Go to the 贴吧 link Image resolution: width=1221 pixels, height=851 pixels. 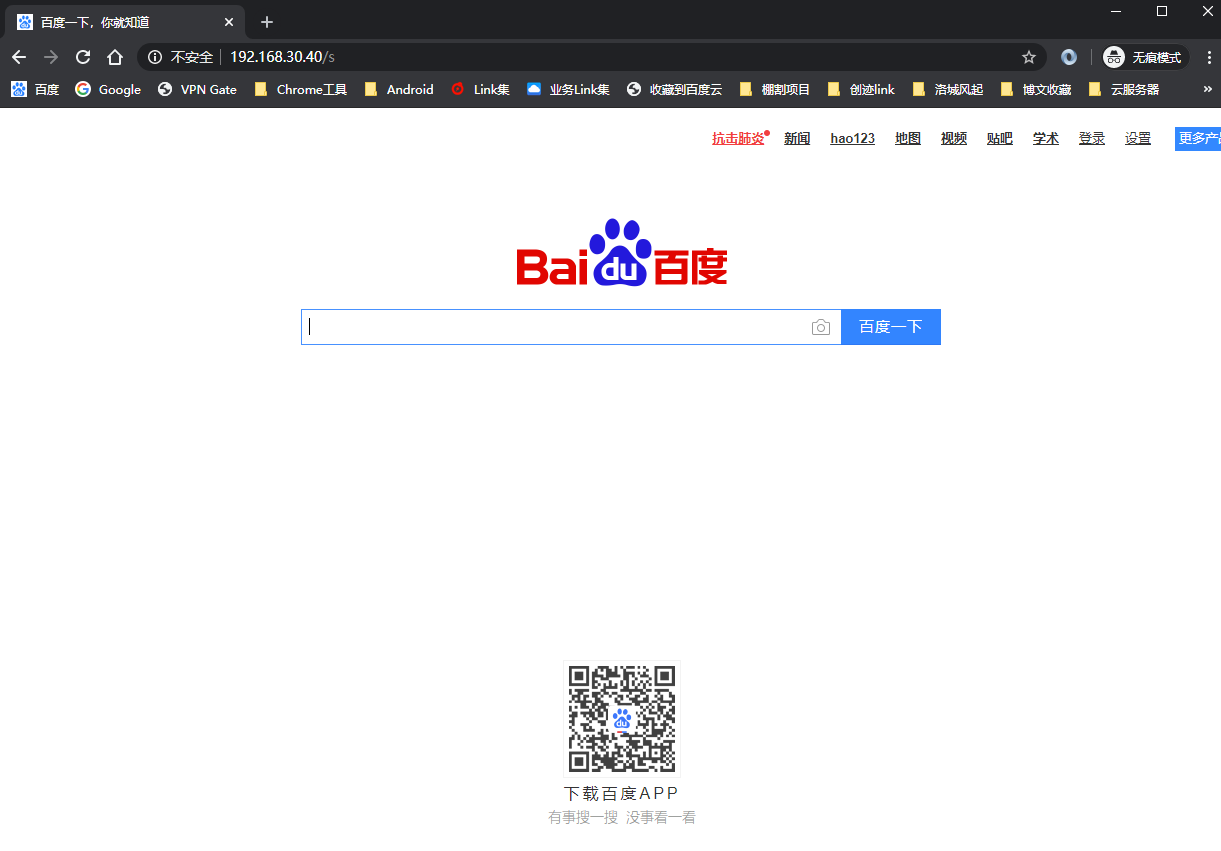pos(1000,139)
